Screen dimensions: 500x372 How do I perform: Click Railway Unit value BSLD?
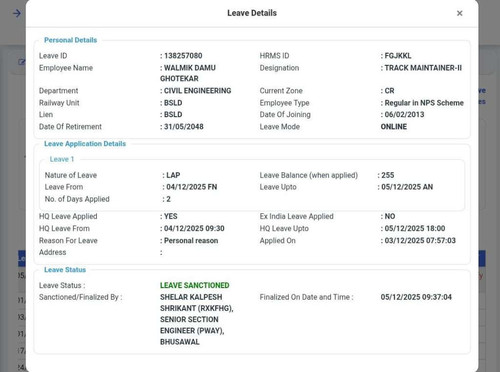(173, 103)
